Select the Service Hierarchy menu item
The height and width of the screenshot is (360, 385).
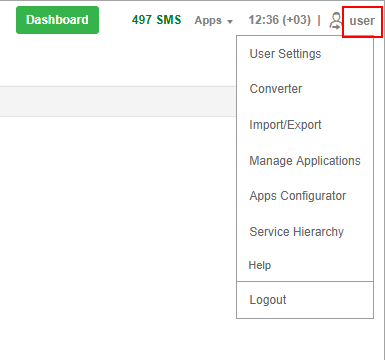296,232
